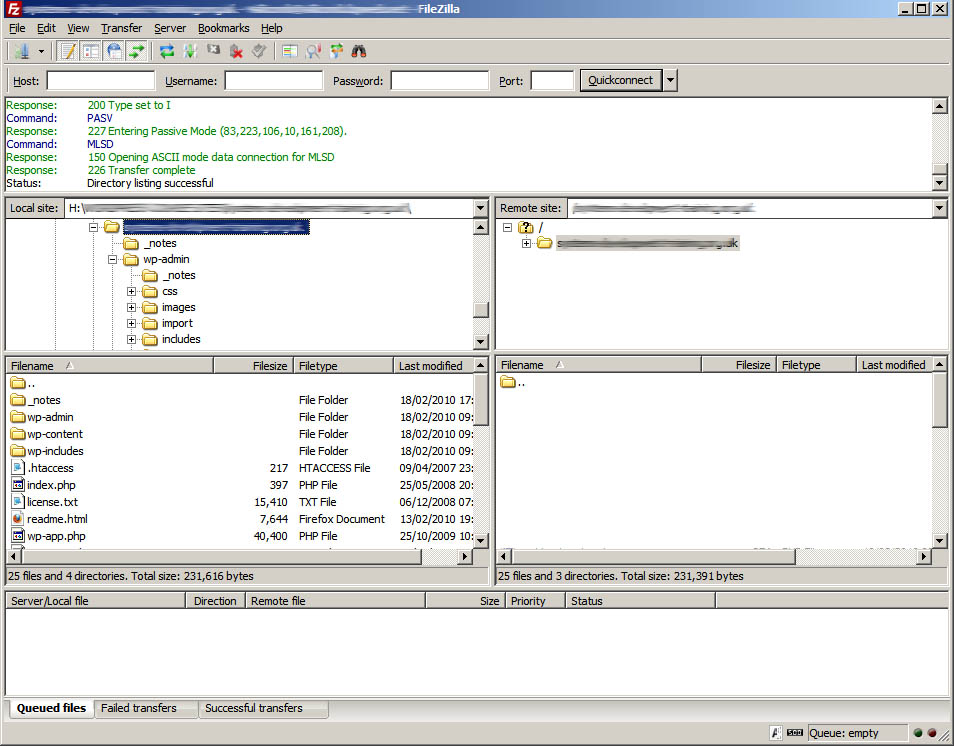Click the green activity indicator light
954x746 pixels.
click(918, 733)
